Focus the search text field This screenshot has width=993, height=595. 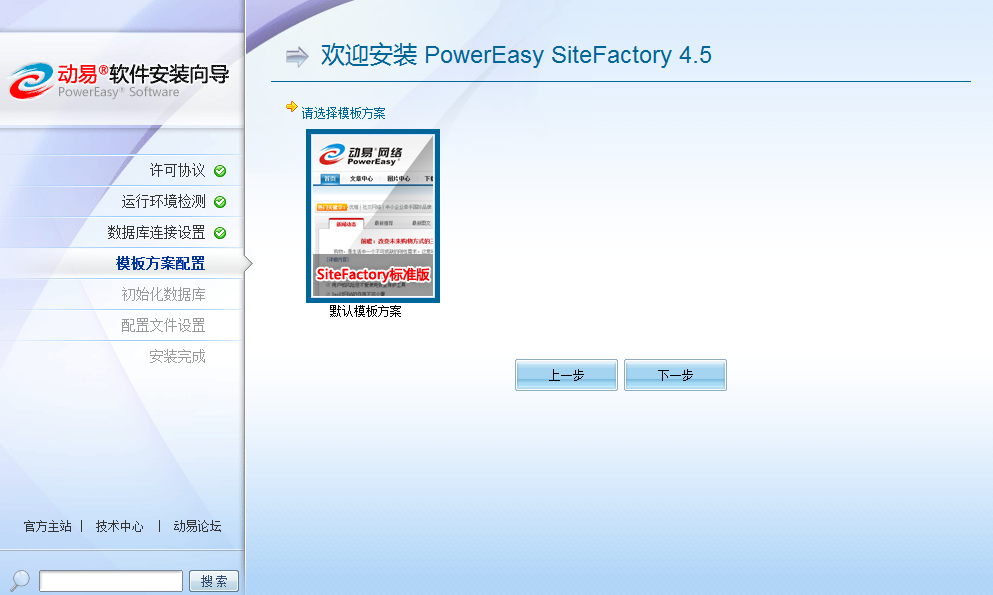coord(111,581)
